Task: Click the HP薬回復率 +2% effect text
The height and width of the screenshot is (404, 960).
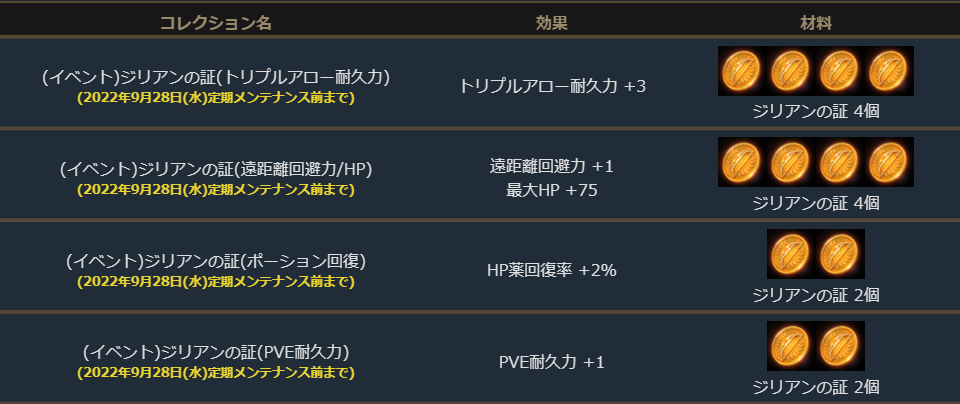Action: [552, 270]
